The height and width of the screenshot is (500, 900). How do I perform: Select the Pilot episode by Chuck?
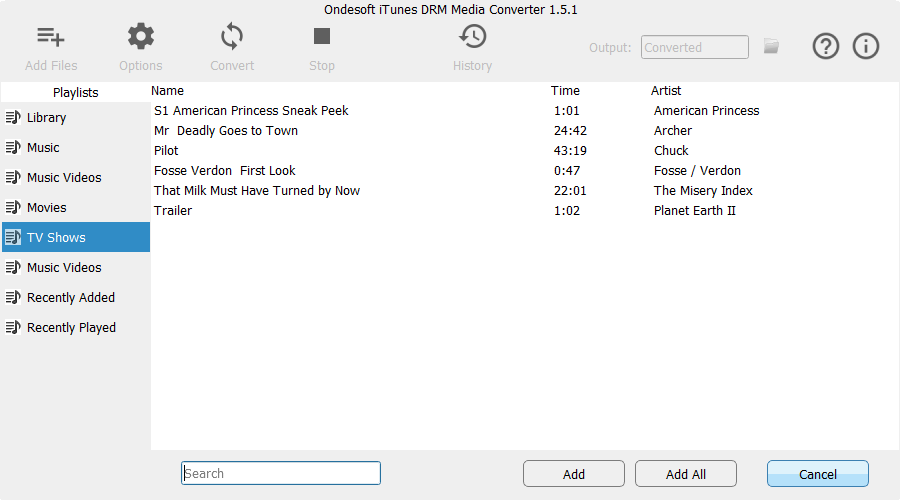point(166,151)
